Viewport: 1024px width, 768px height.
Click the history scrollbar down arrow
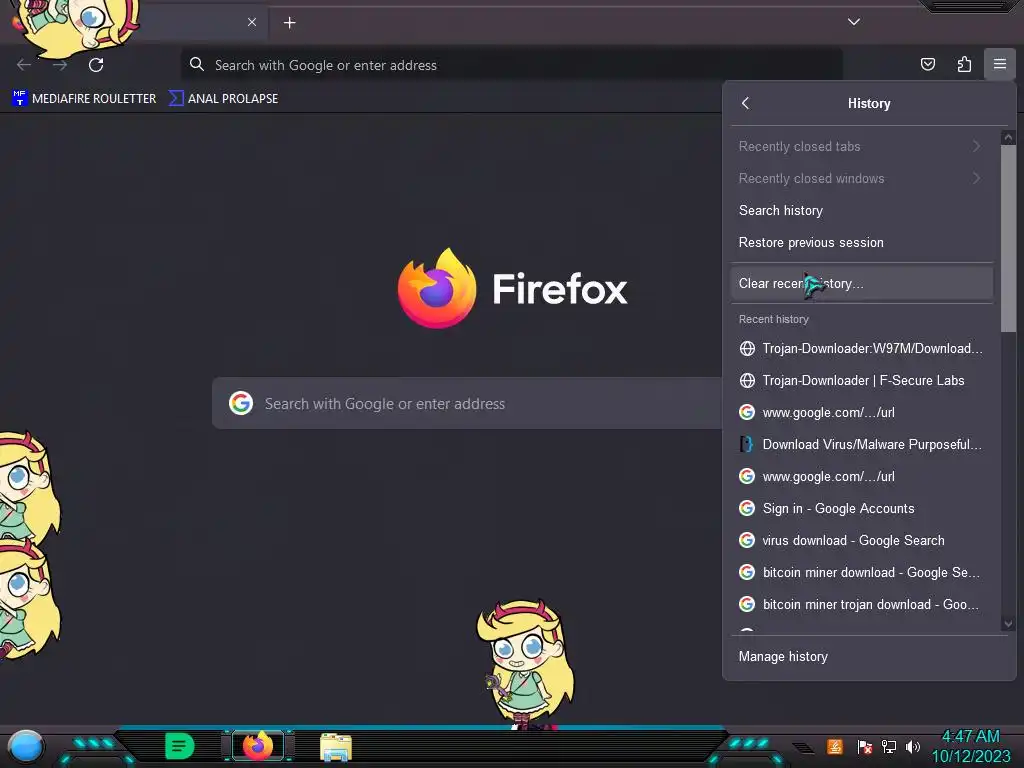click(x=1008, y=624)
